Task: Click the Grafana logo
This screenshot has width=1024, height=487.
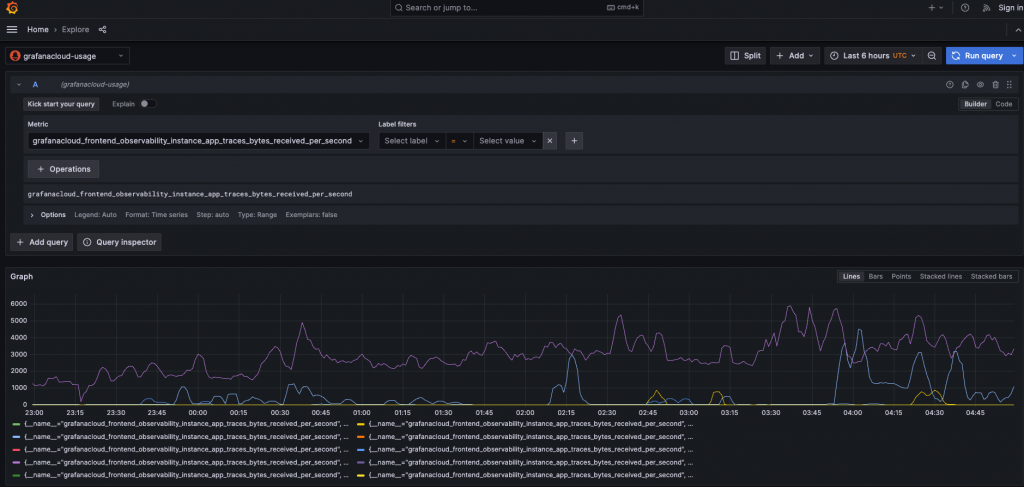Action: 12,8
